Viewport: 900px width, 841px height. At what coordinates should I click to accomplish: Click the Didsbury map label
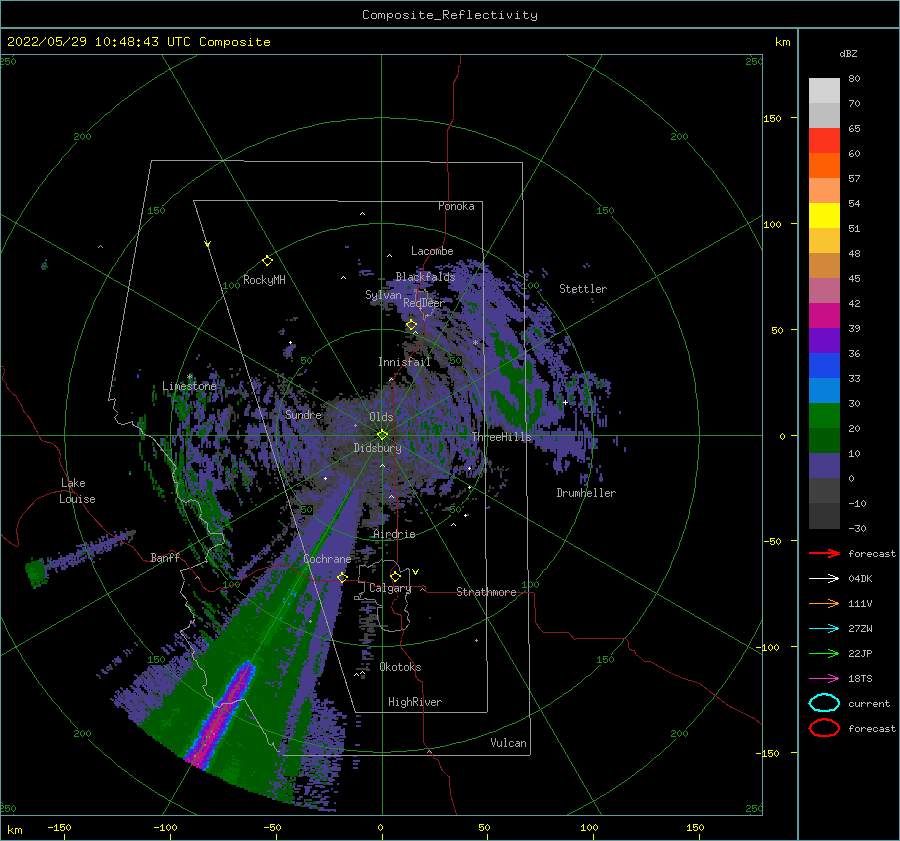coord(377,448)
